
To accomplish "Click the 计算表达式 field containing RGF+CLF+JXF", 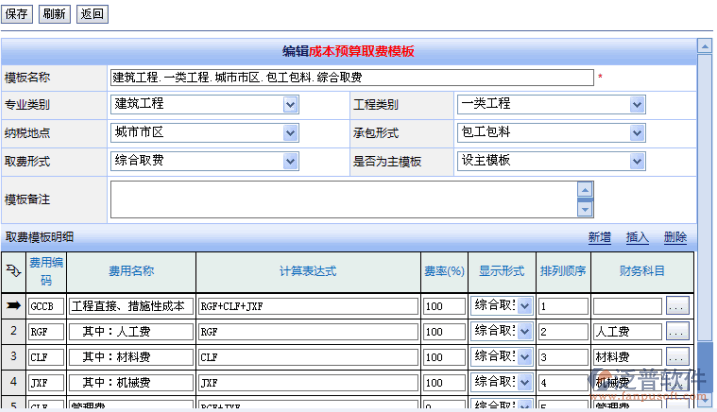I will (x=307, y=306).
